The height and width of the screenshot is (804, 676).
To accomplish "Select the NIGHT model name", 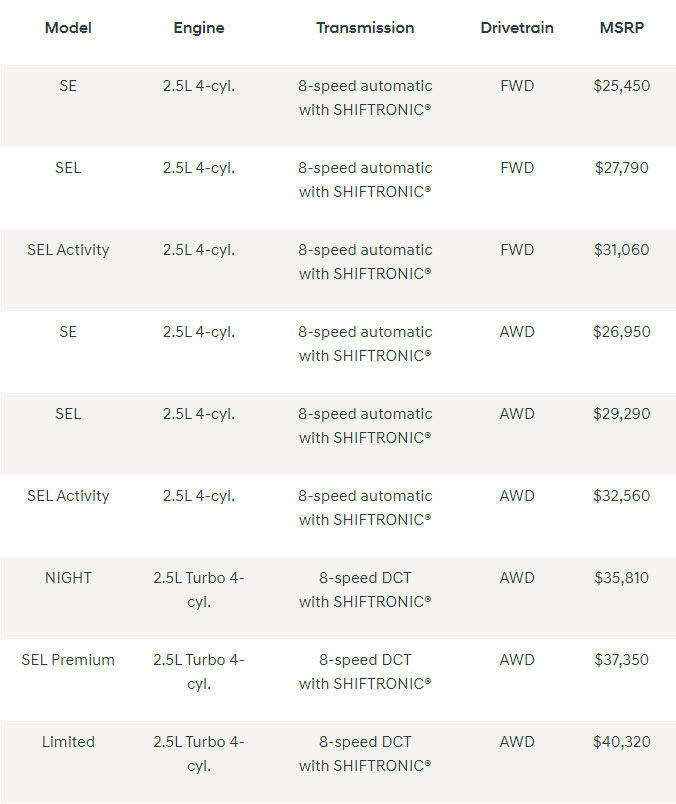I will click(68, 578).
